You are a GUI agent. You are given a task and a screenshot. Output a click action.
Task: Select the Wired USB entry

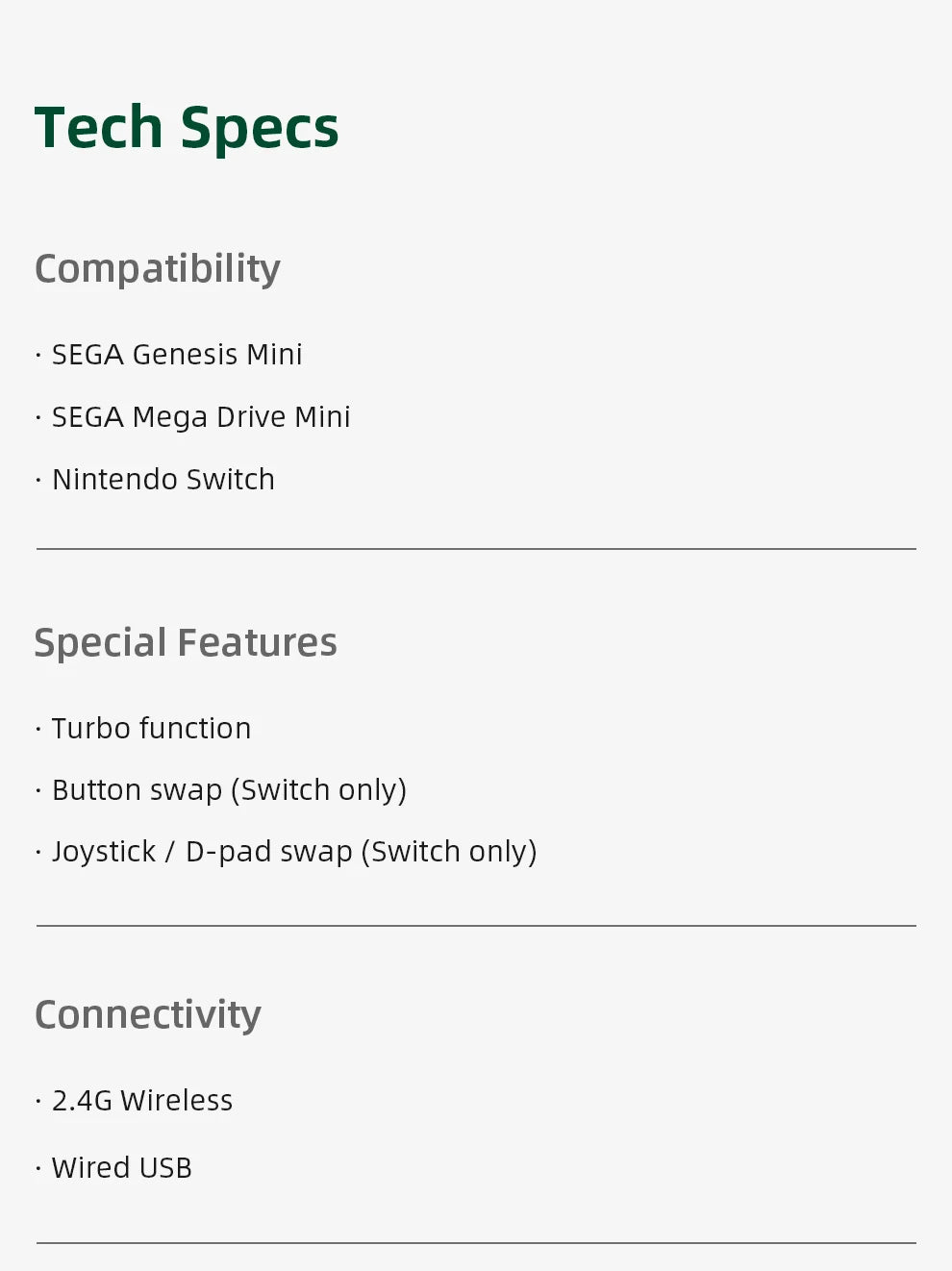[x=122, y=1168]
